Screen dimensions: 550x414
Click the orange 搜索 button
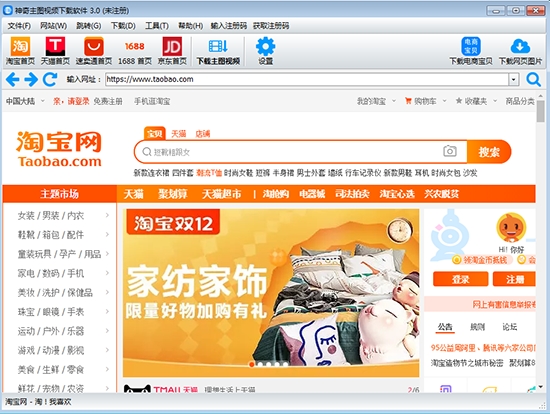489,152
